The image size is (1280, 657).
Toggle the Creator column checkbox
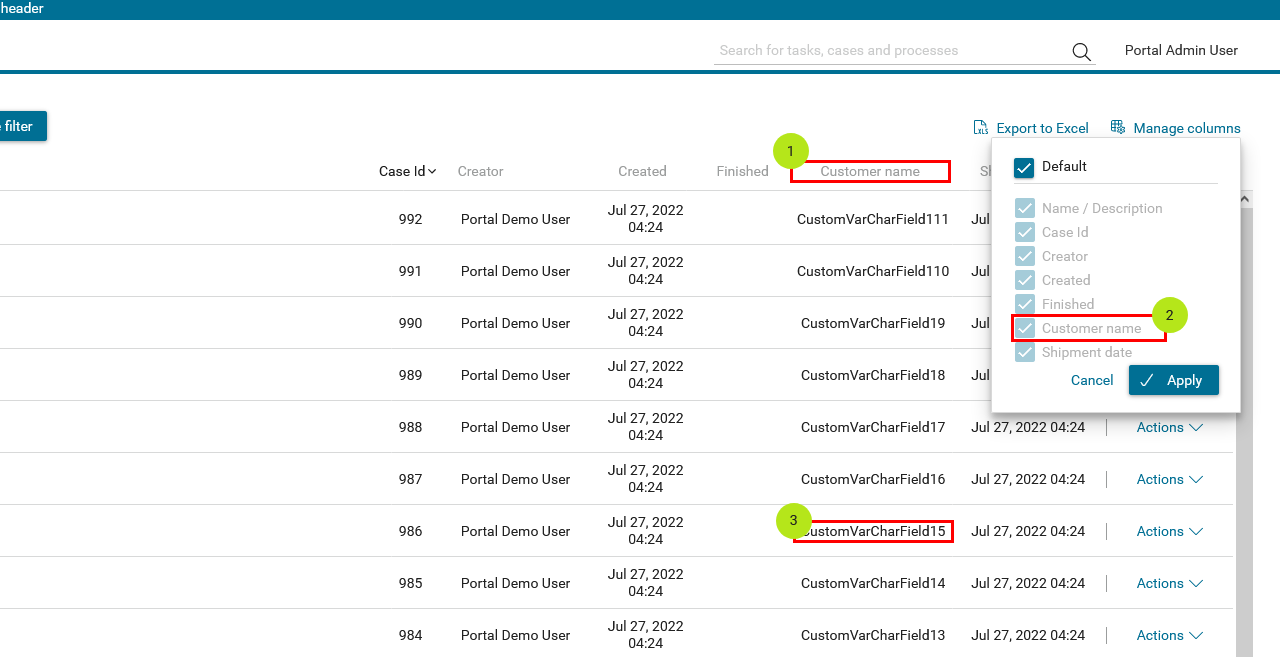[x=1025, y=256]
